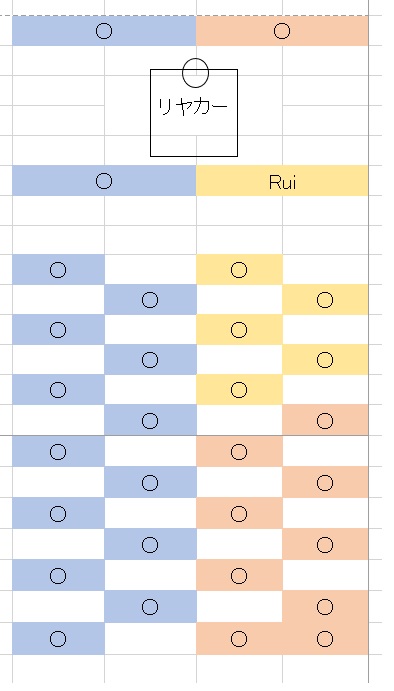Select the yellow Rui cell

(x=282, y=181)
